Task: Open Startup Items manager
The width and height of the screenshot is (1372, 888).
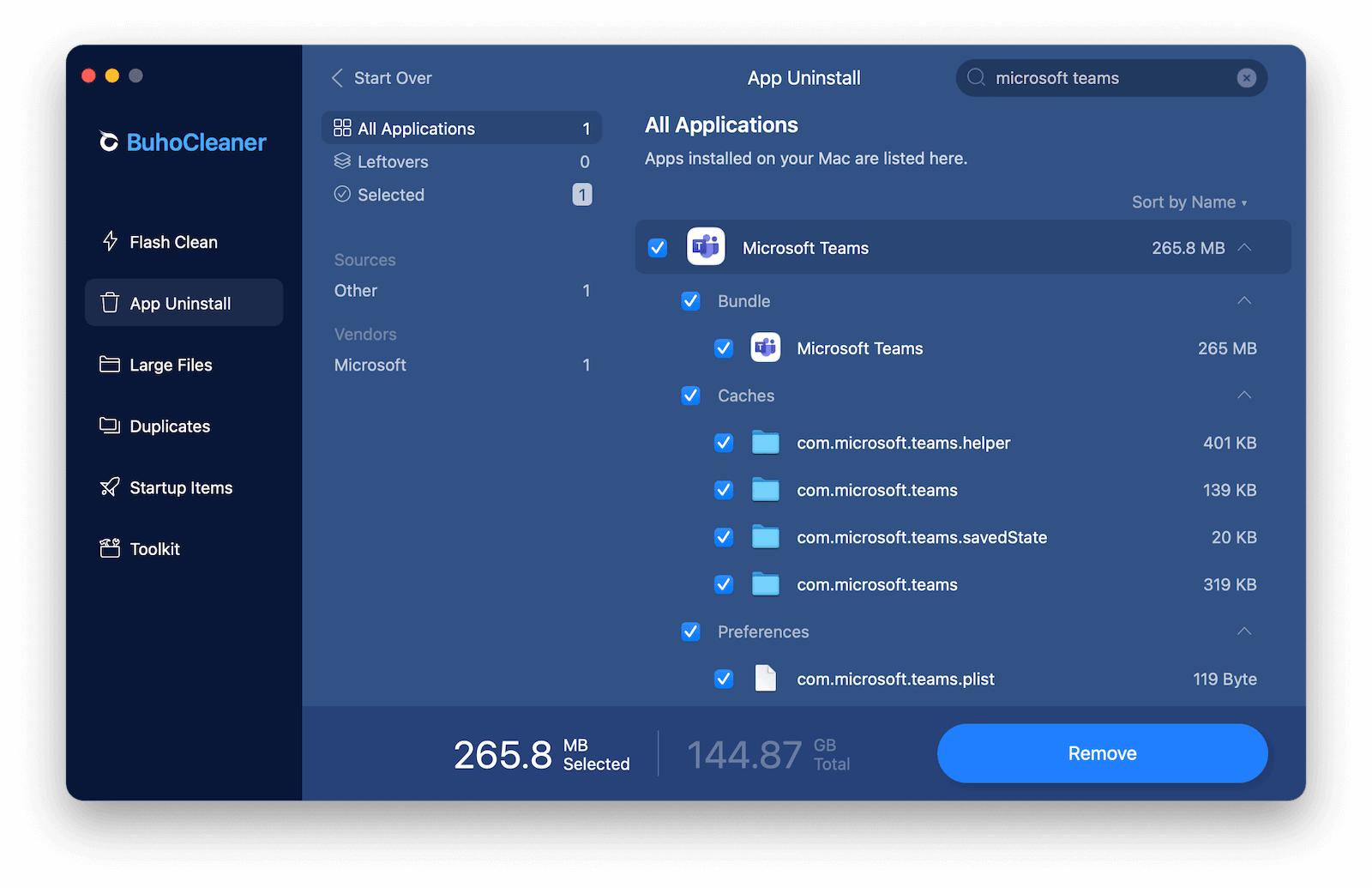Action: [180, 486]
